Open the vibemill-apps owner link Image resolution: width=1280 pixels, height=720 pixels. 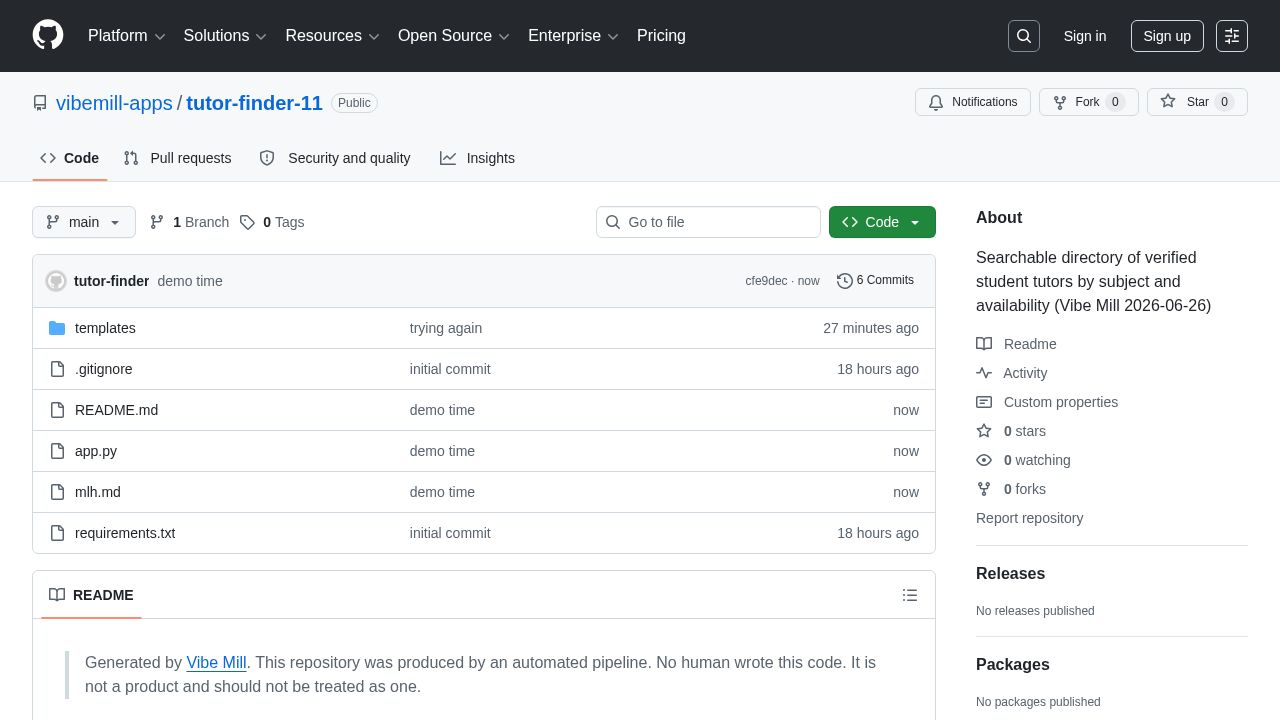[x=114, y=103]
